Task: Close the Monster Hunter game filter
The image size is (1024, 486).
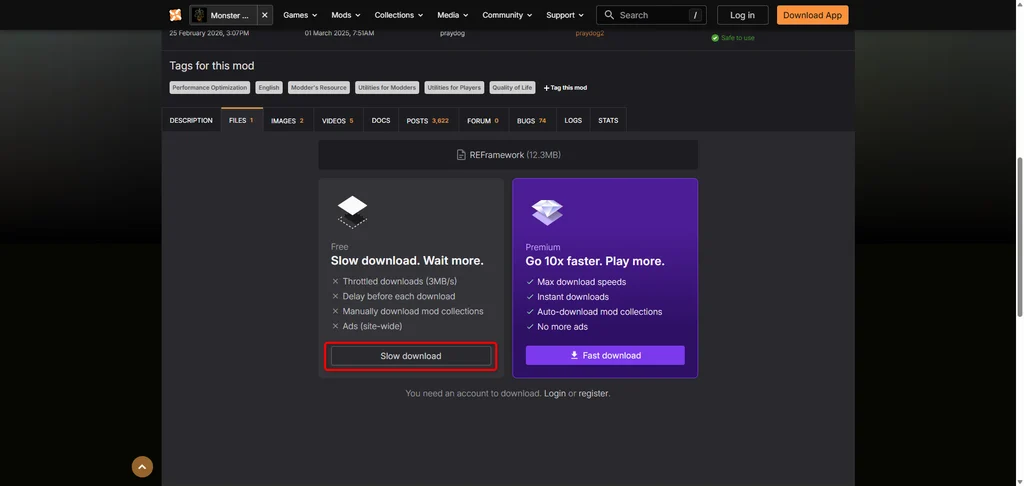Action: pyautogui.click(x=264, y=15)
